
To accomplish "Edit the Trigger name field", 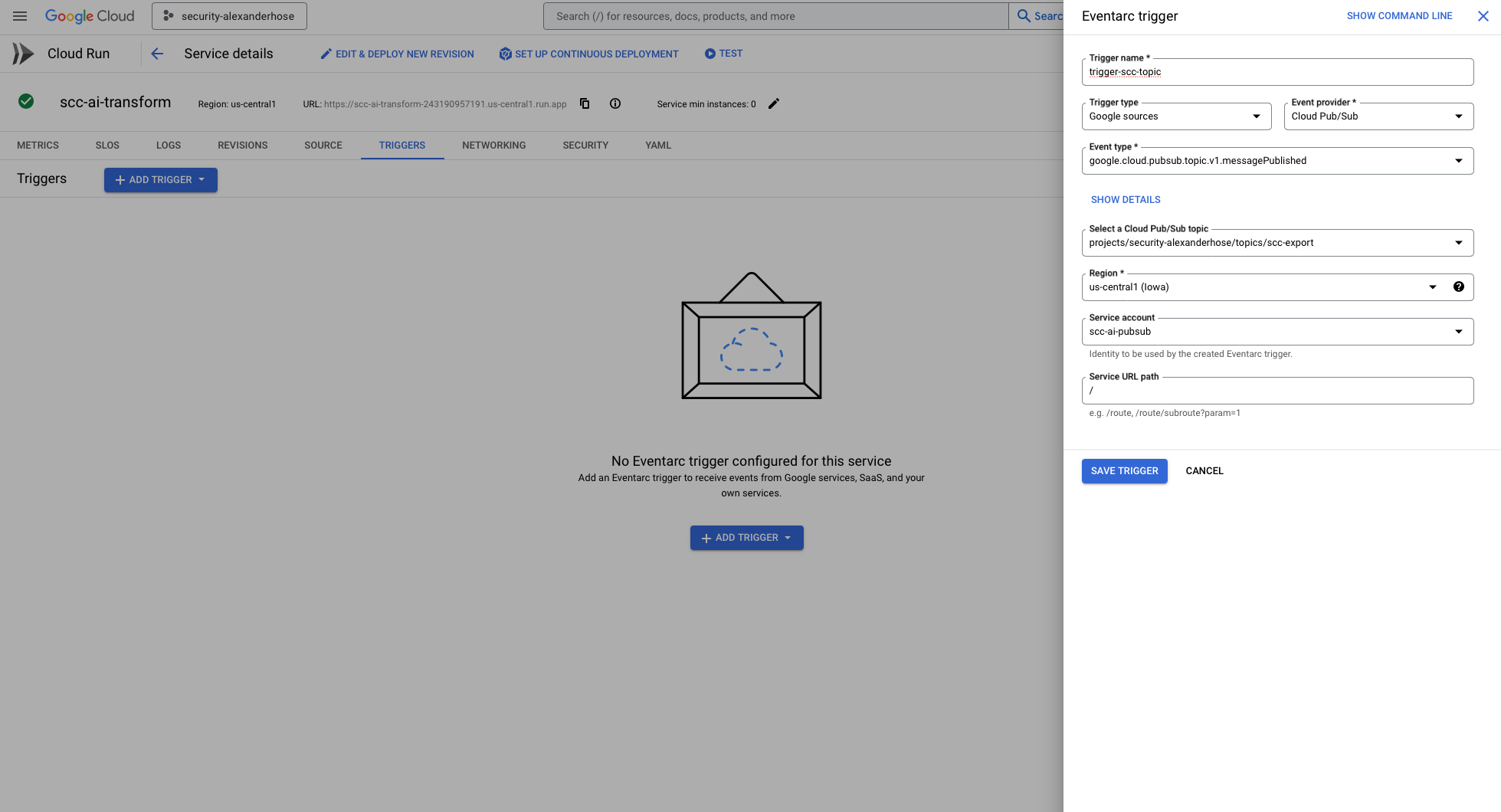I will point(1277,72).
